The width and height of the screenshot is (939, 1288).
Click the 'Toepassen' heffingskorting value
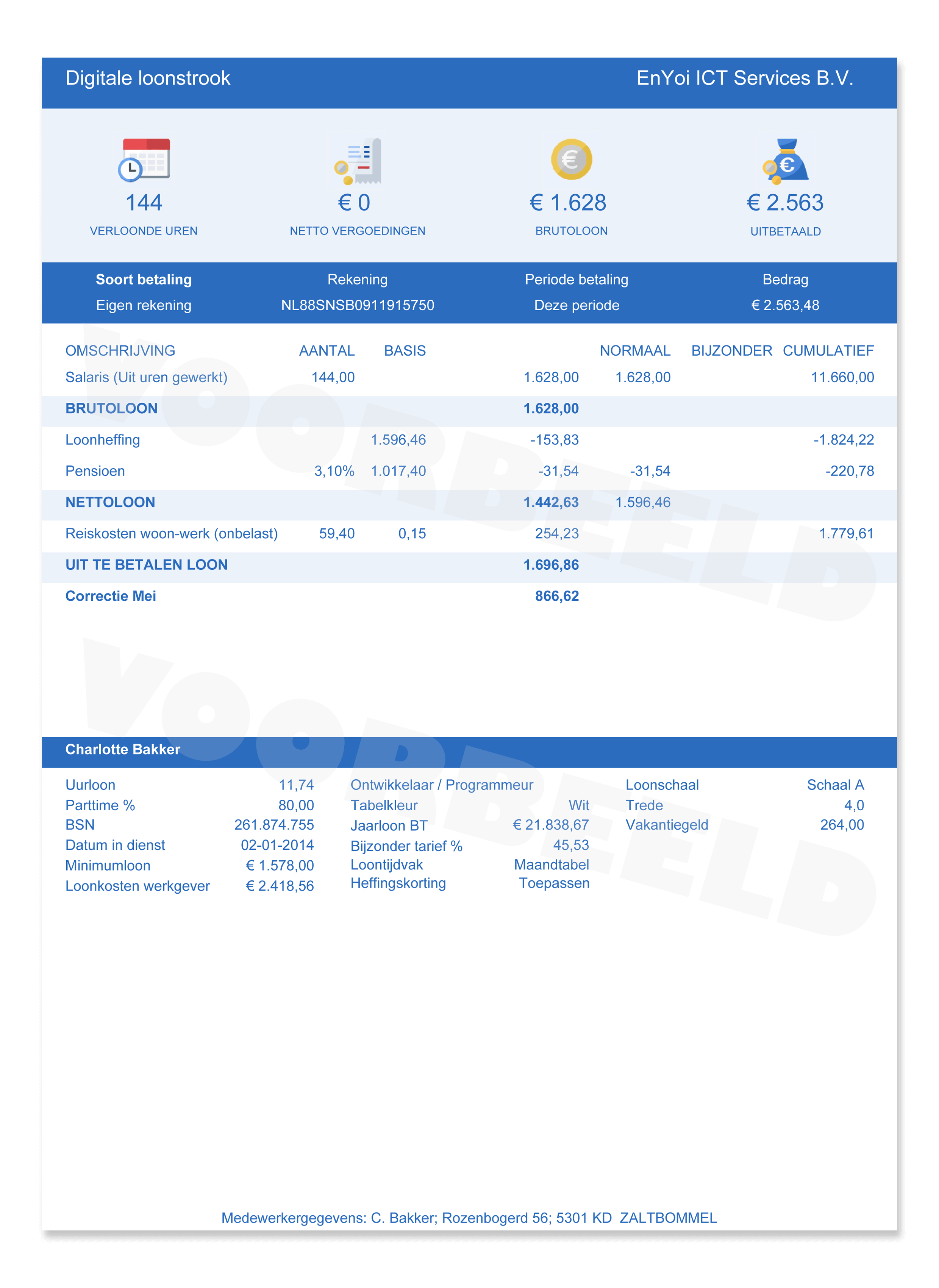[554, 883]
